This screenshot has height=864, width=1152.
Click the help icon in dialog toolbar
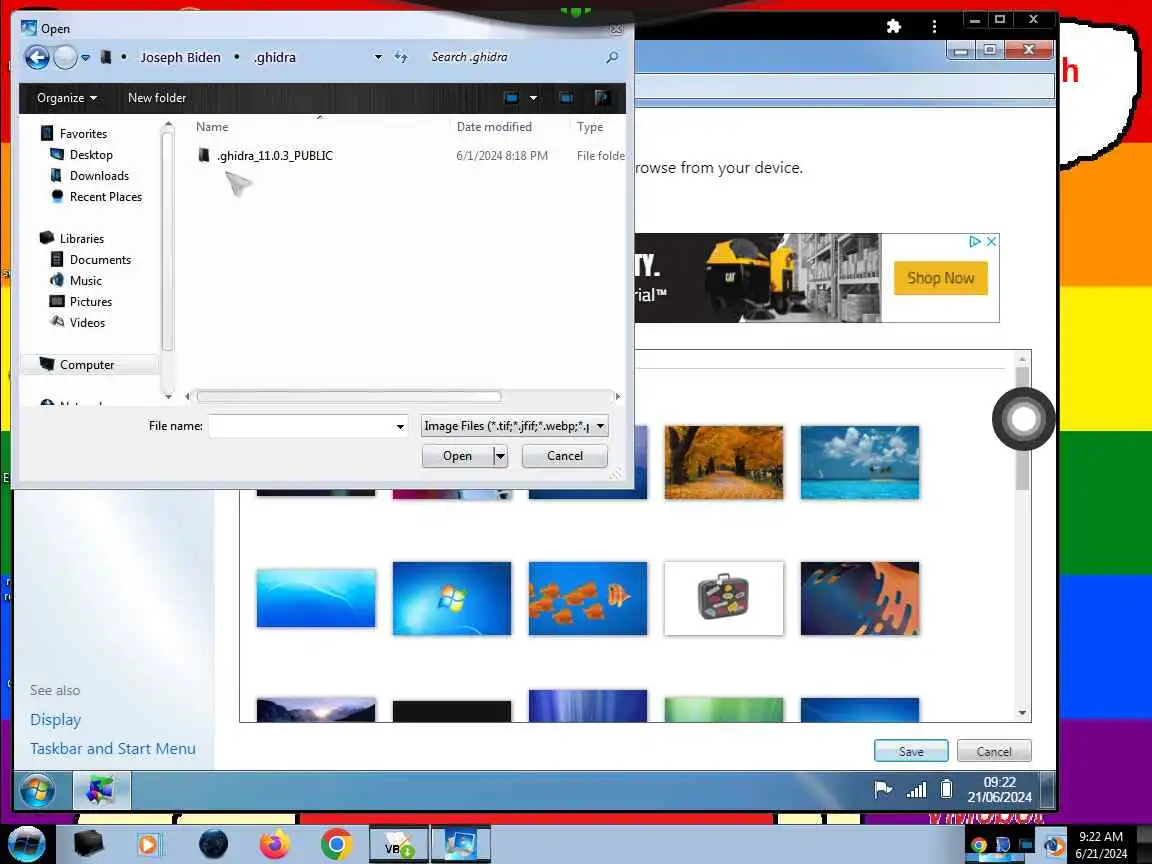click(x=602, y=98)
